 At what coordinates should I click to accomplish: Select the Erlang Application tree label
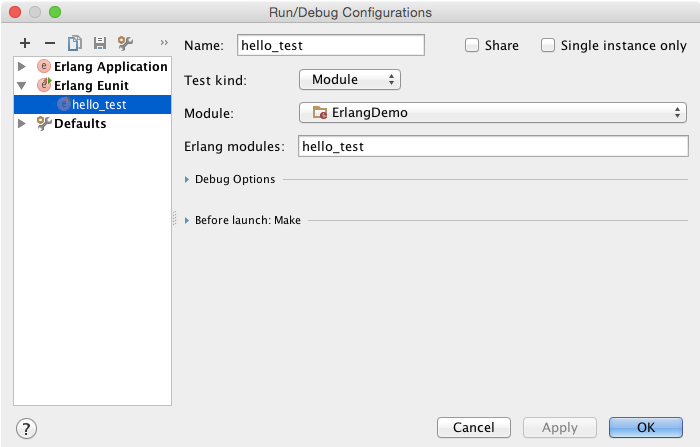pos(110,66)
